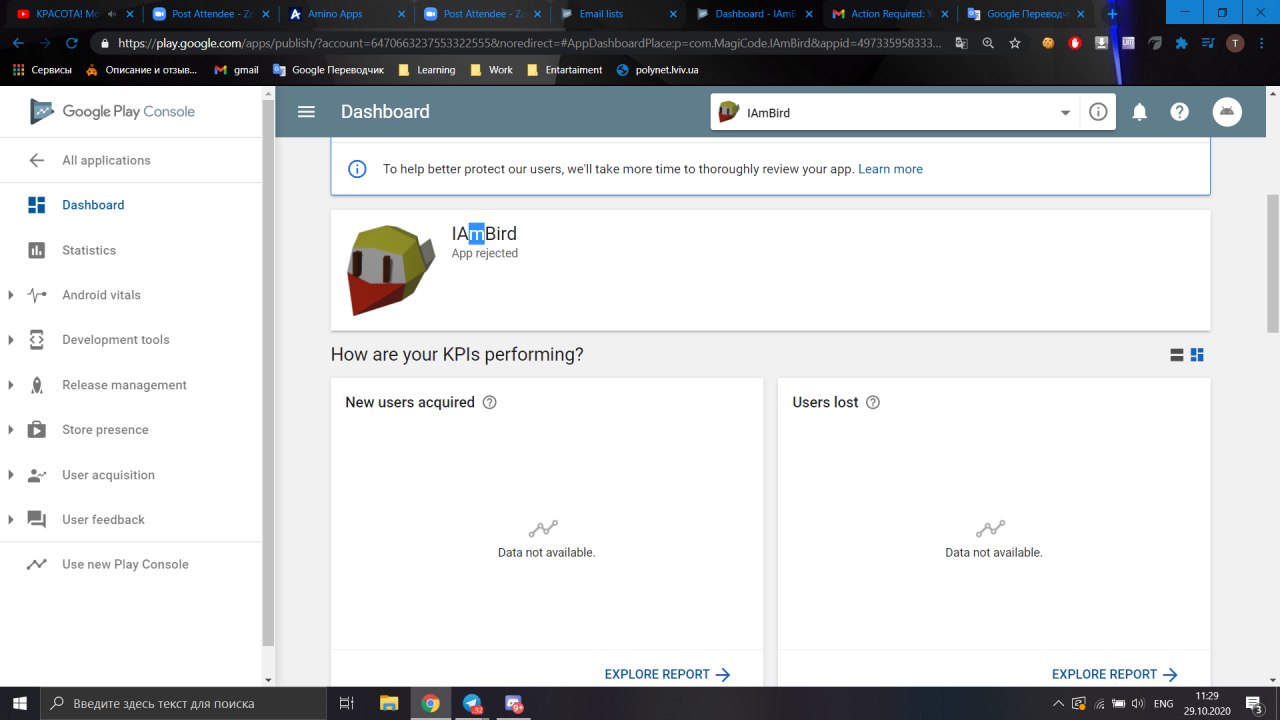This screenshot has width=1280, height=720.
Task: Open the download arrow extension
Action: point(1101,43)
